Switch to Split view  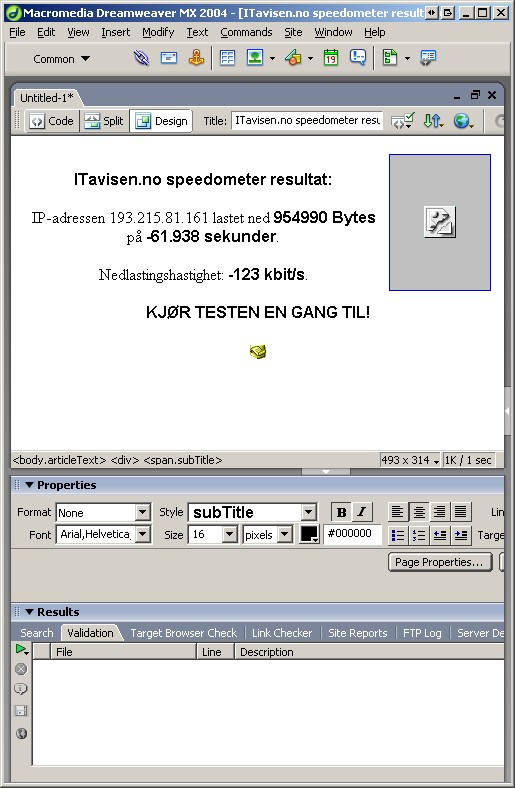(104, 121)
